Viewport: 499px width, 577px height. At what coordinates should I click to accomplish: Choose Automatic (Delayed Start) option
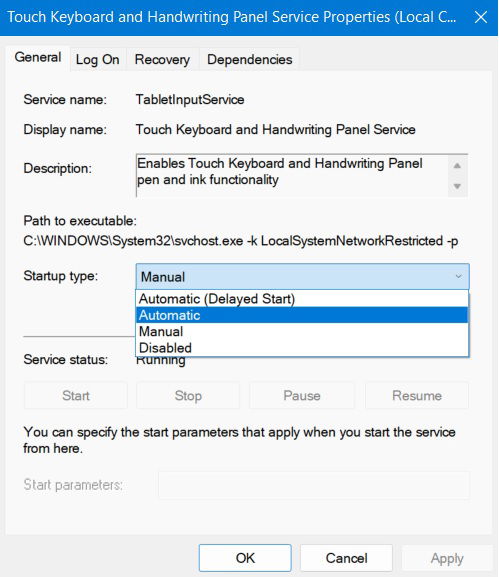click(302, 299)
